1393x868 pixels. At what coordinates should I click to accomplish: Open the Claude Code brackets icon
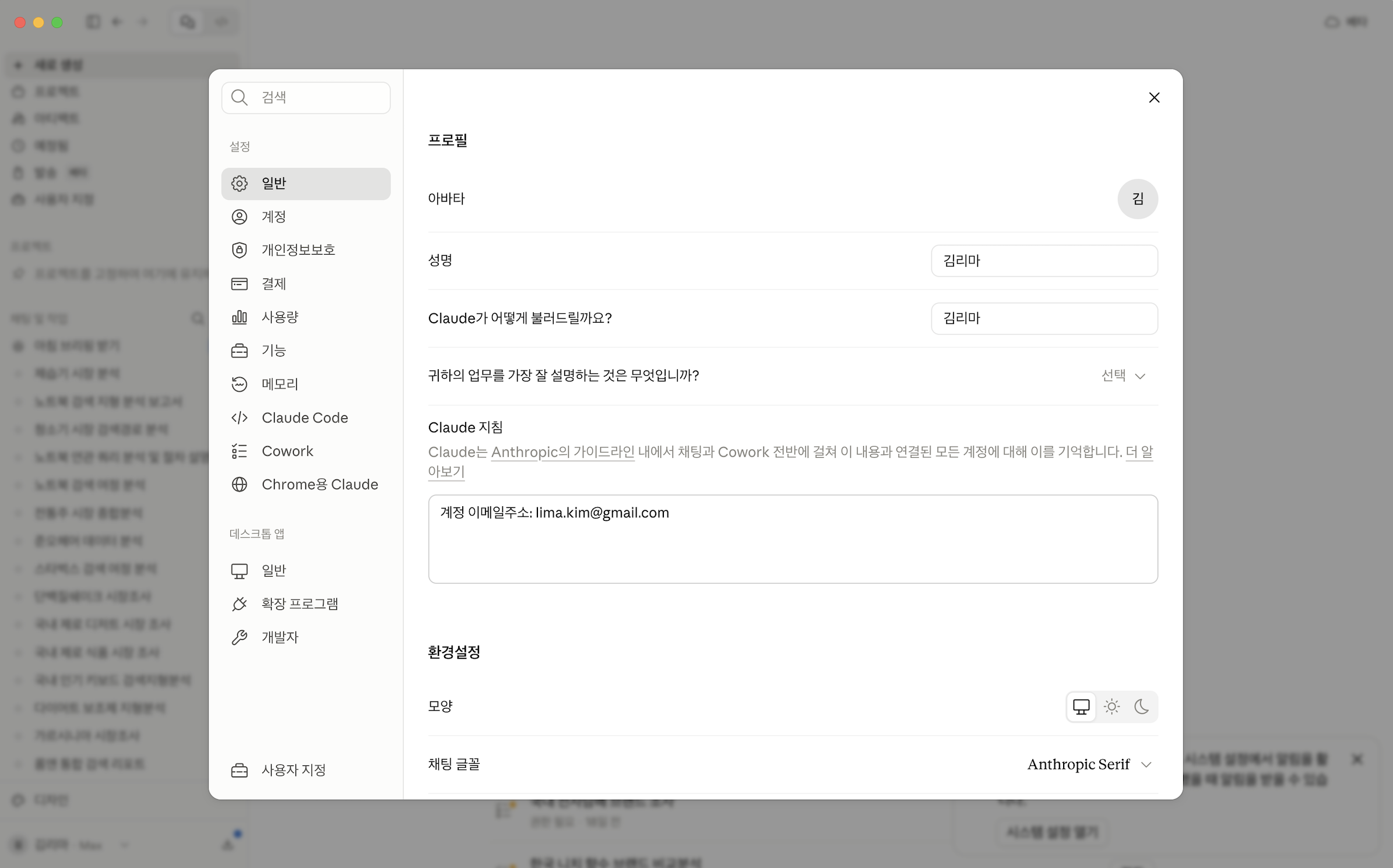[x=240, y=418]
